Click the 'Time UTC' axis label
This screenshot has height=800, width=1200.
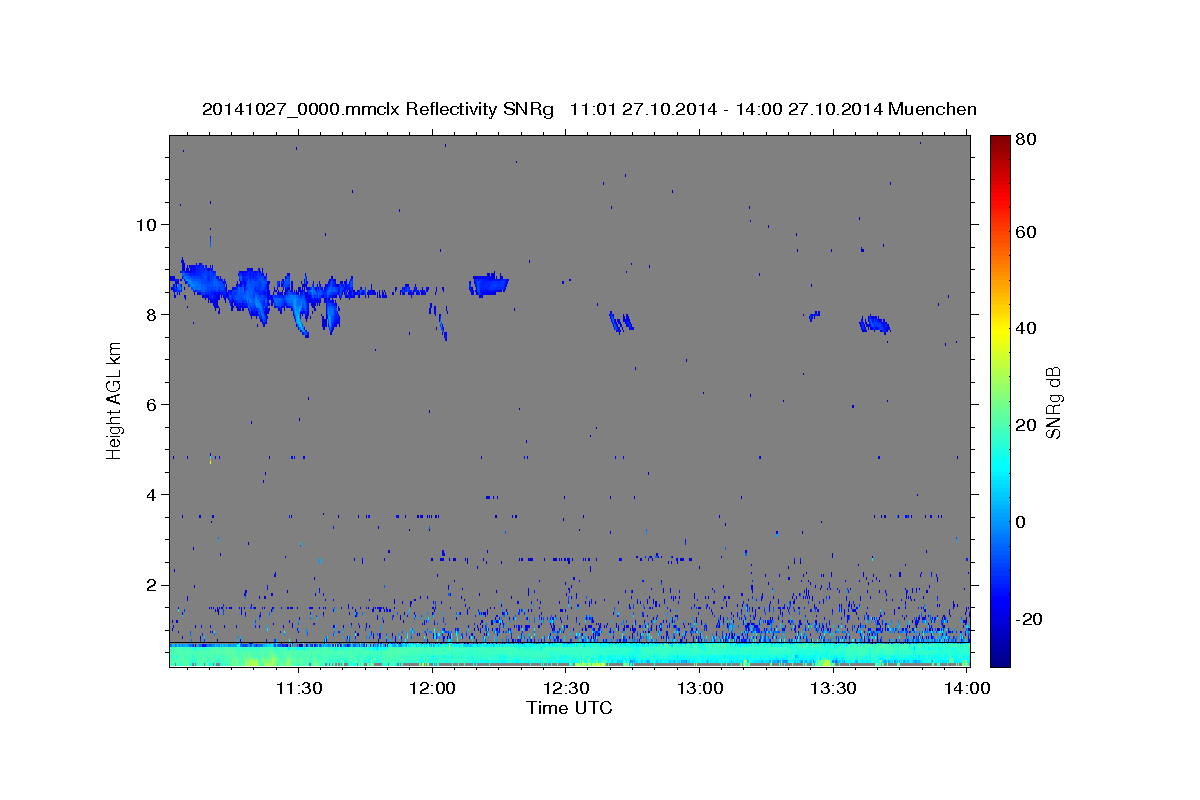tap(569, 708)
